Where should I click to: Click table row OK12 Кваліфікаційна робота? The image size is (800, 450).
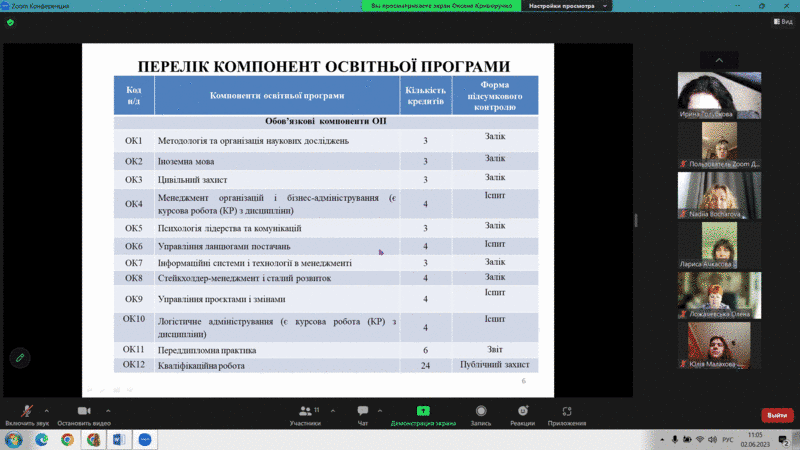pyautogui.click(x=326, y=365)
